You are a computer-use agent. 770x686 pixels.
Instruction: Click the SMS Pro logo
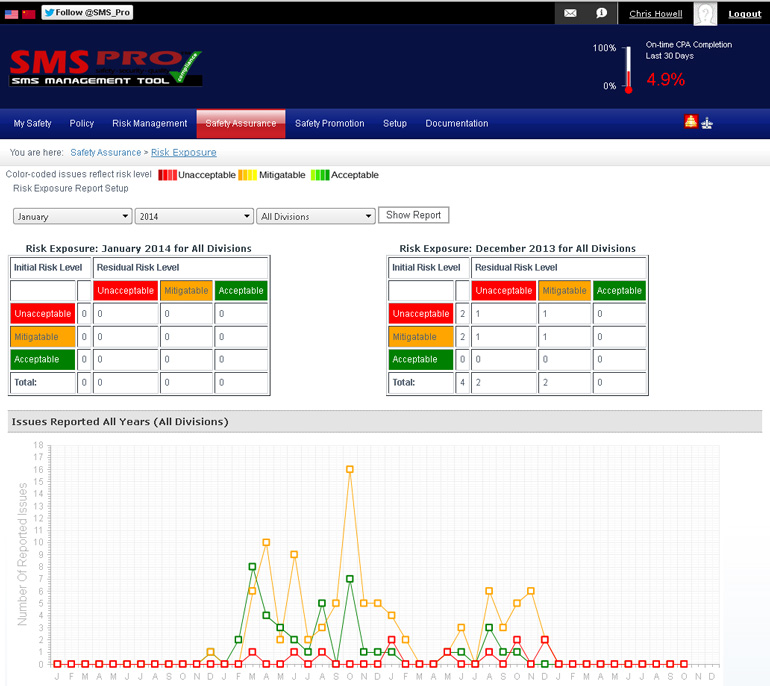point(106,68)
